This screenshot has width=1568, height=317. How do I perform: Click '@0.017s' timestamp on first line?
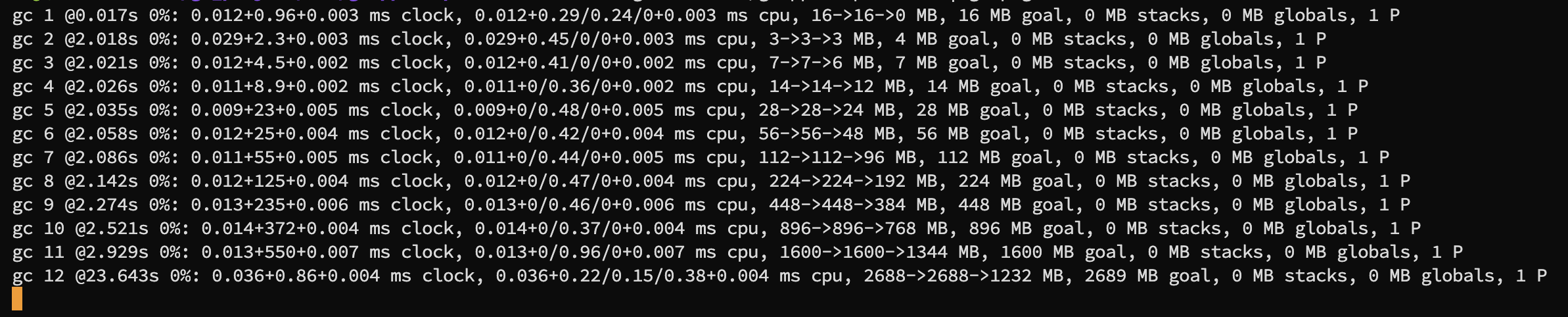(x=101, y=15)
